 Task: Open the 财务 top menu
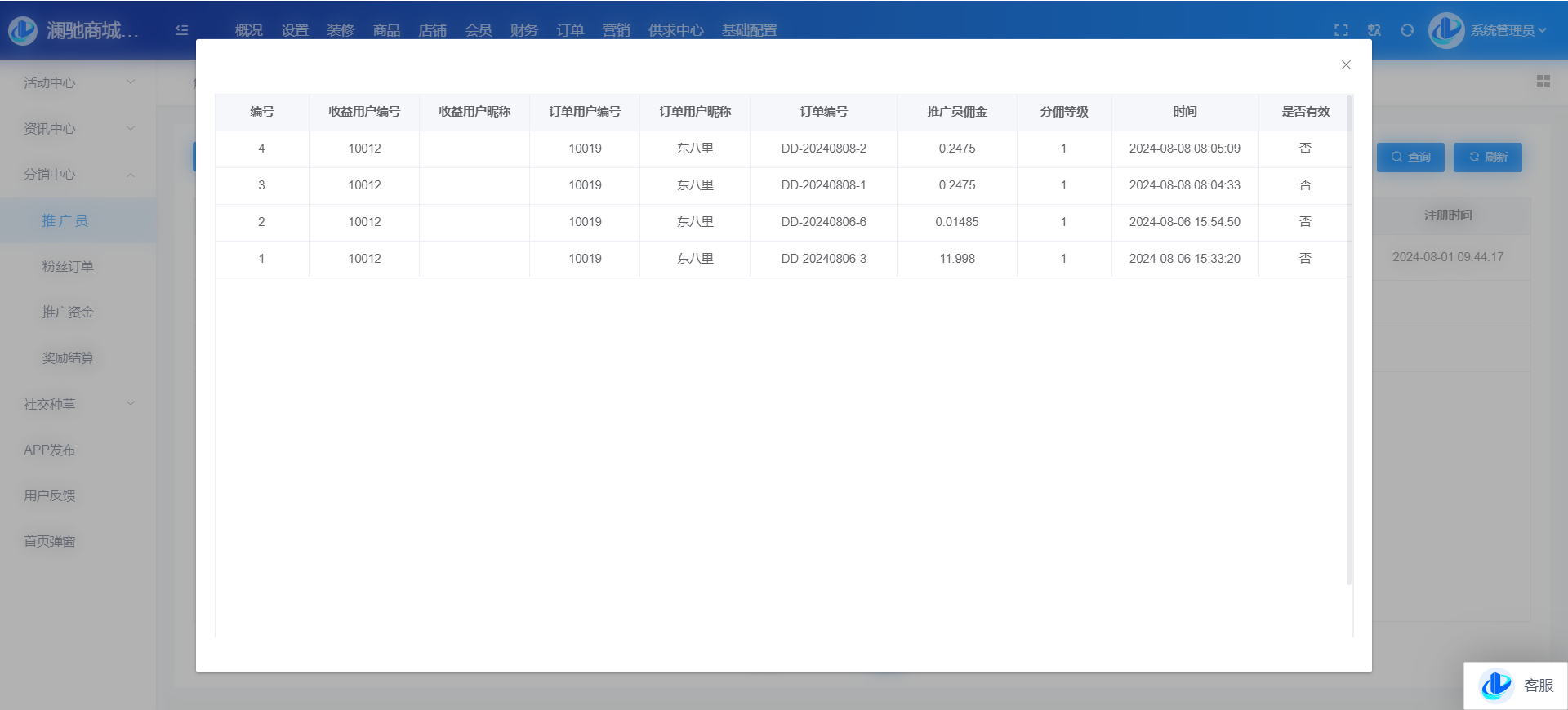click(523, 30)
